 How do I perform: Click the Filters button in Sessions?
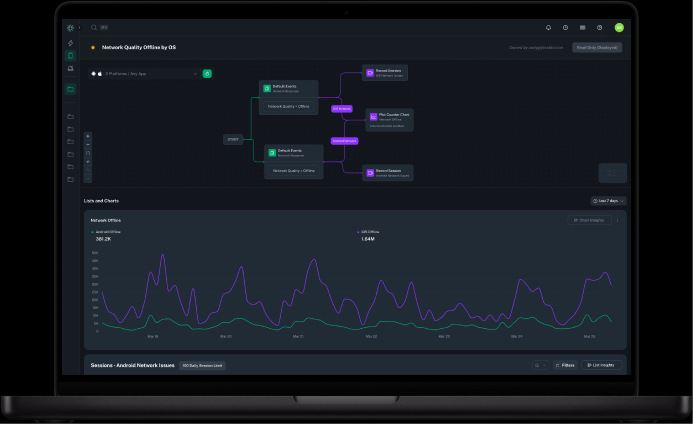point(565,365)
